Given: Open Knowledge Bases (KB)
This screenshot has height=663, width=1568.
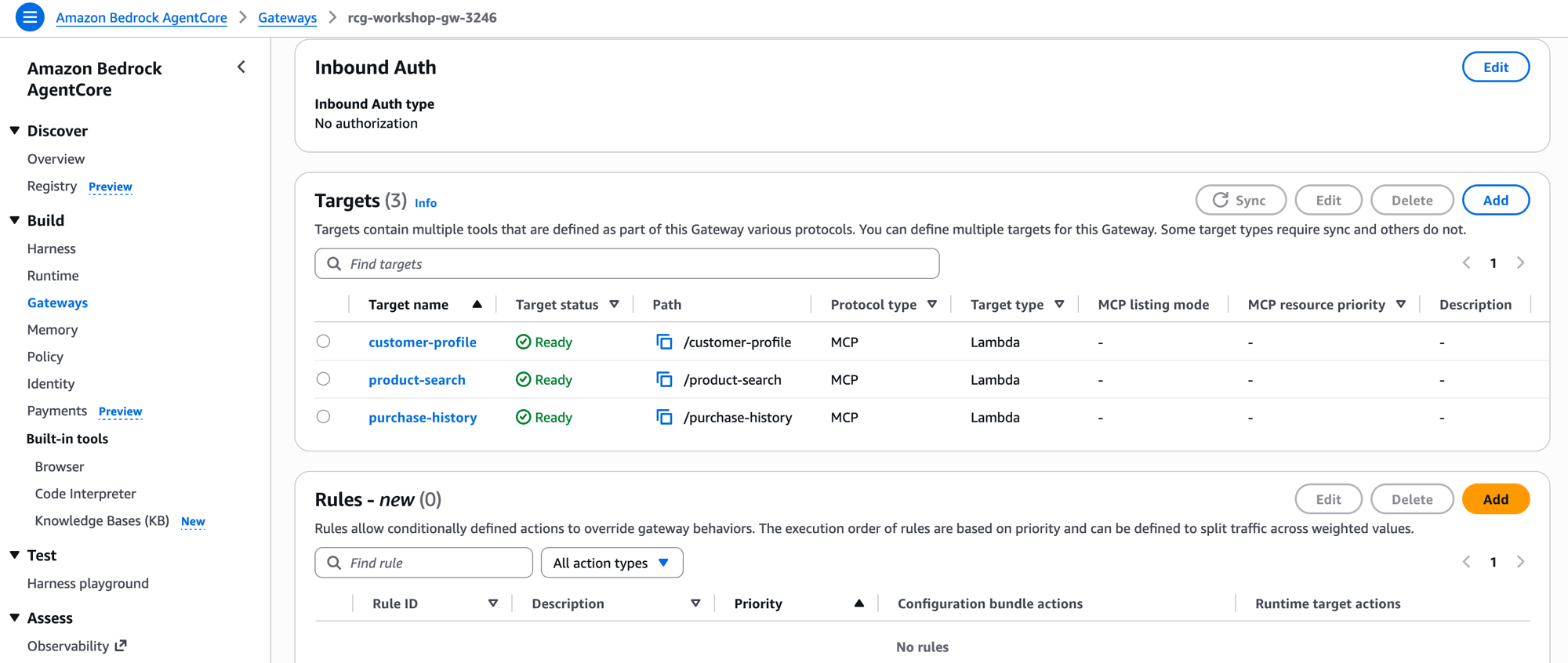Looking at the screenshot, I should click(x=102, y=521).
